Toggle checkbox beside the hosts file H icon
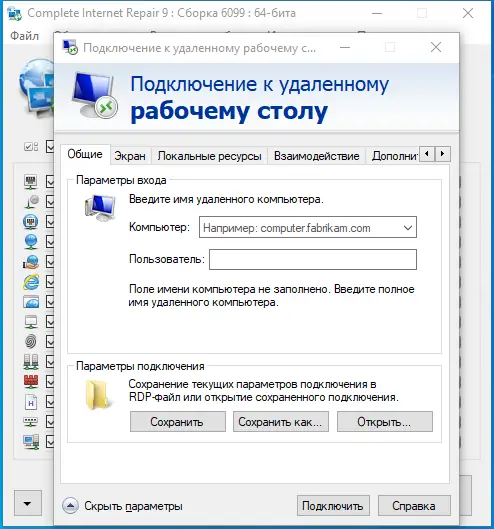The height and width of the screenshot is (529, 494). [50, 401]
